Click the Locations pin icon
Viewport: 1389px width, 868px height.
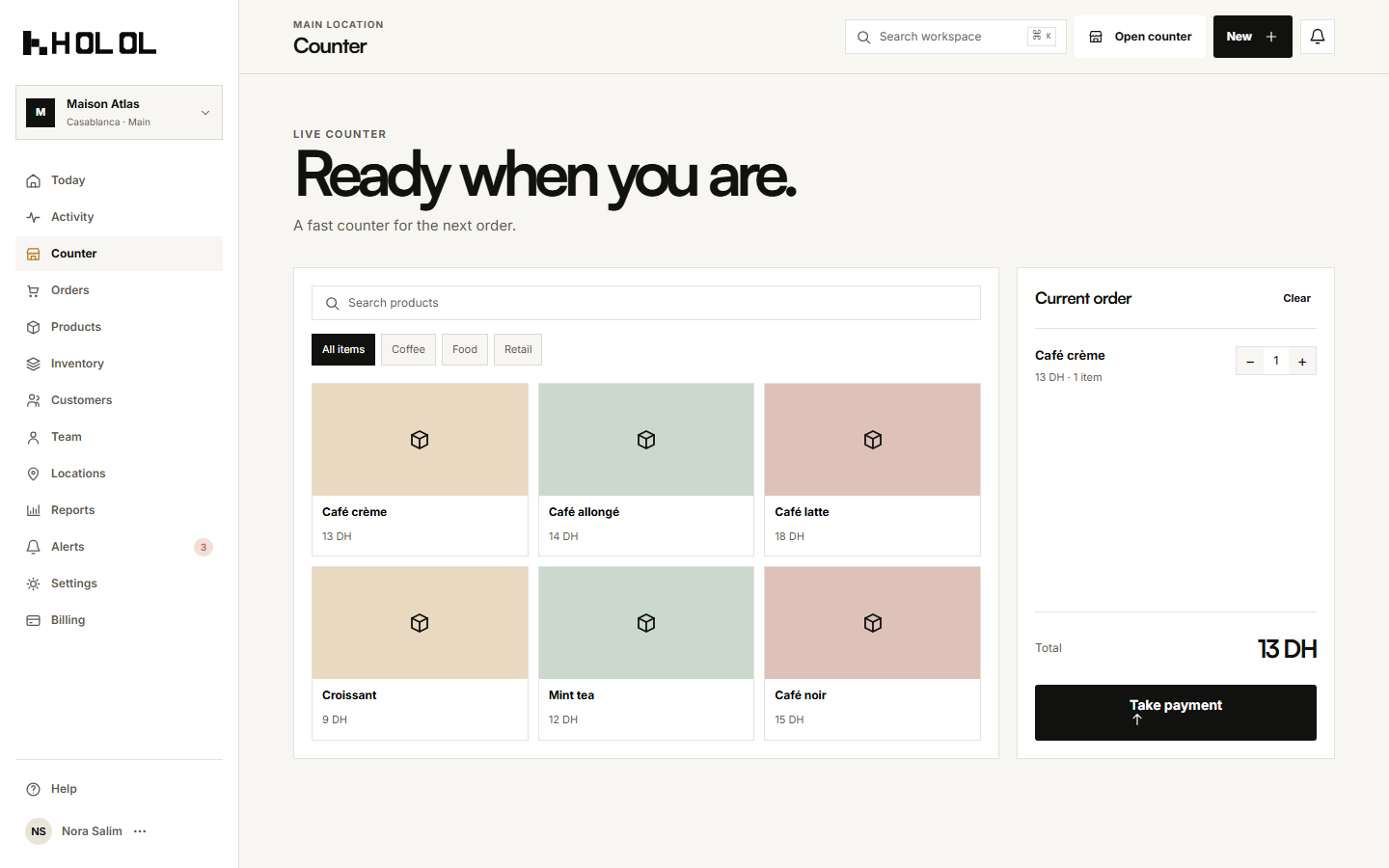[34, 474]
